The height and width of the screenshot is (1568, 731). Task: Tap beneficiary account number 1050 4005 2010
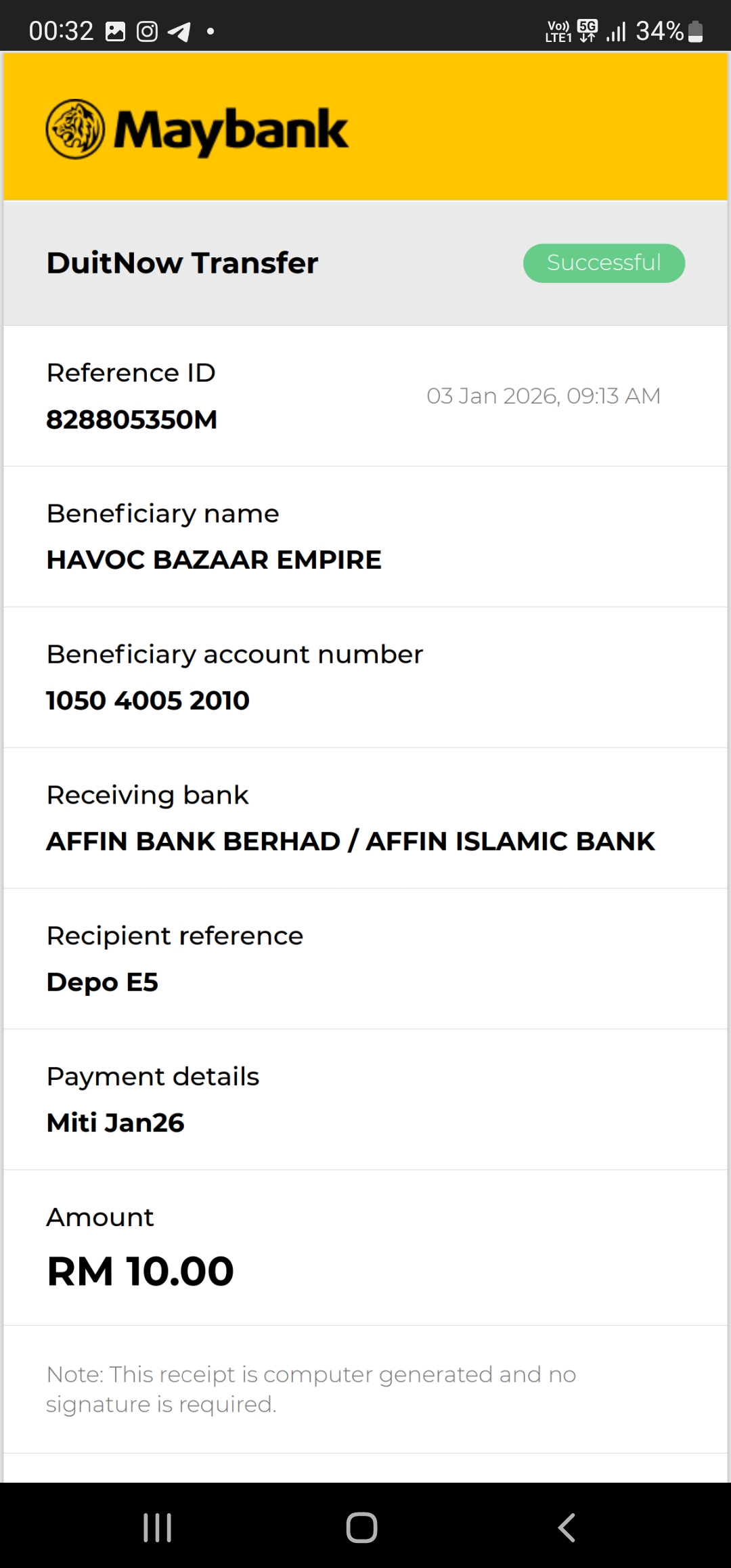148,700
